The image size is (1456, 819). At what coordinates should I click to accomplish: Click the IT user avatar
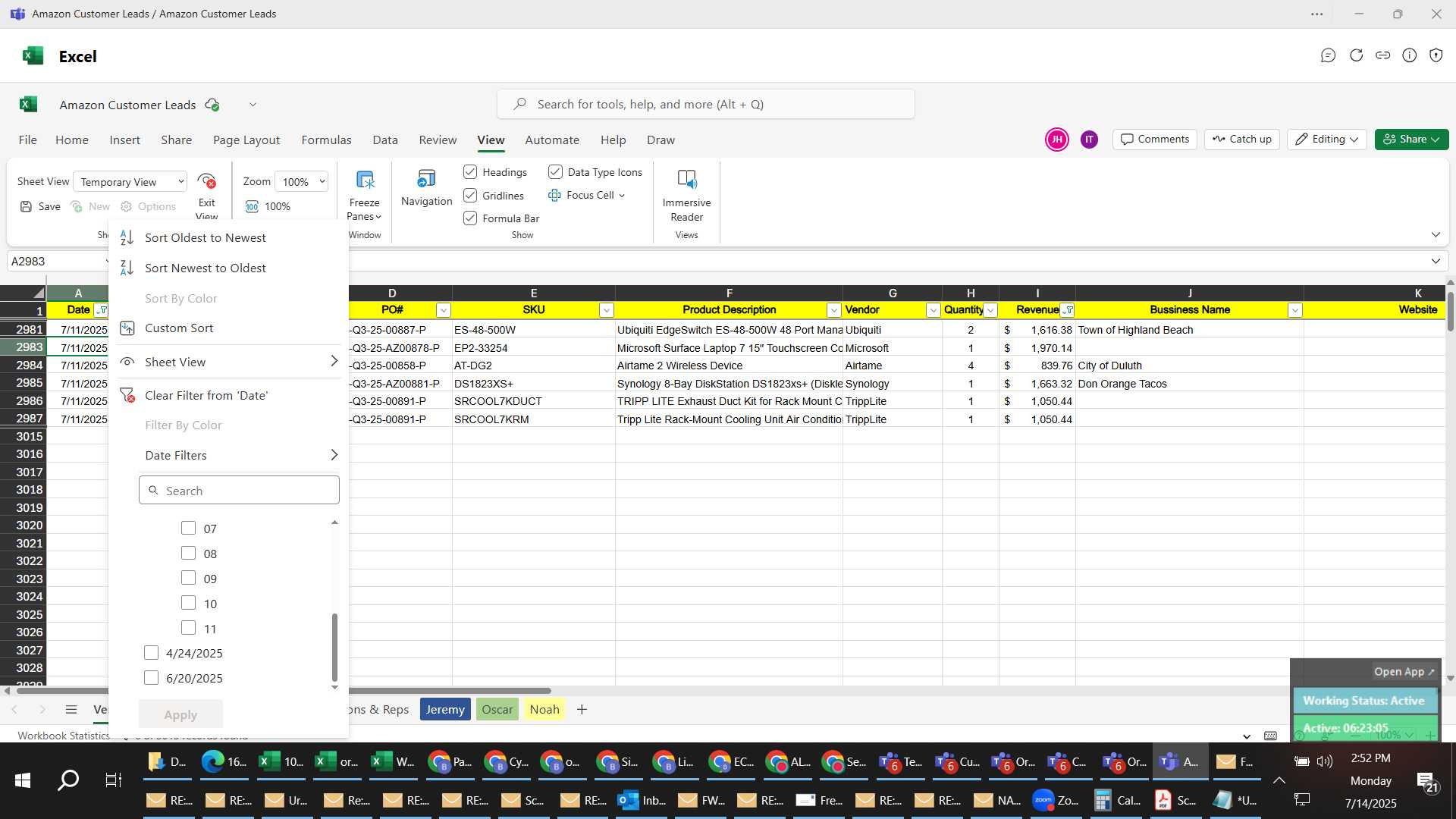pos(1089,140)
